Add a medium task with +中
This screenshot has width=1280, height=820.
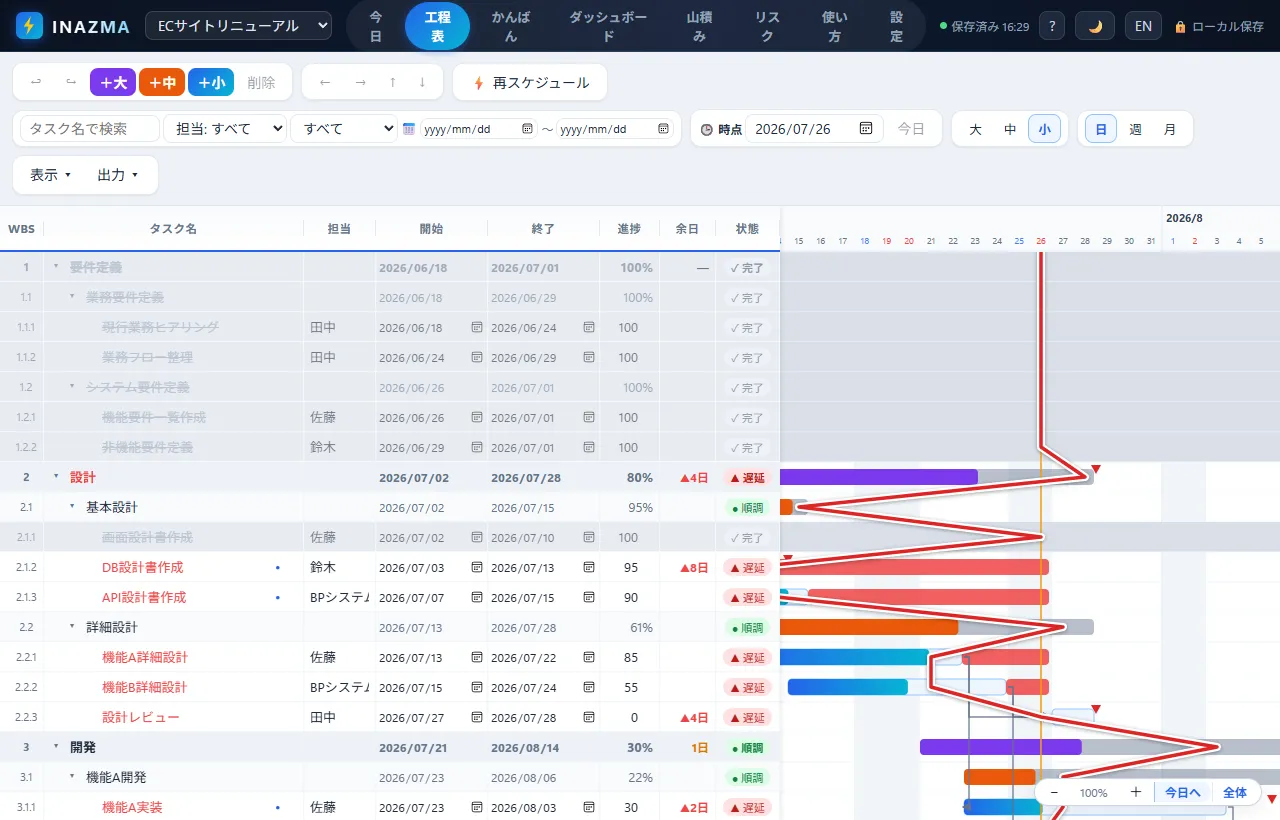point(162,83)
